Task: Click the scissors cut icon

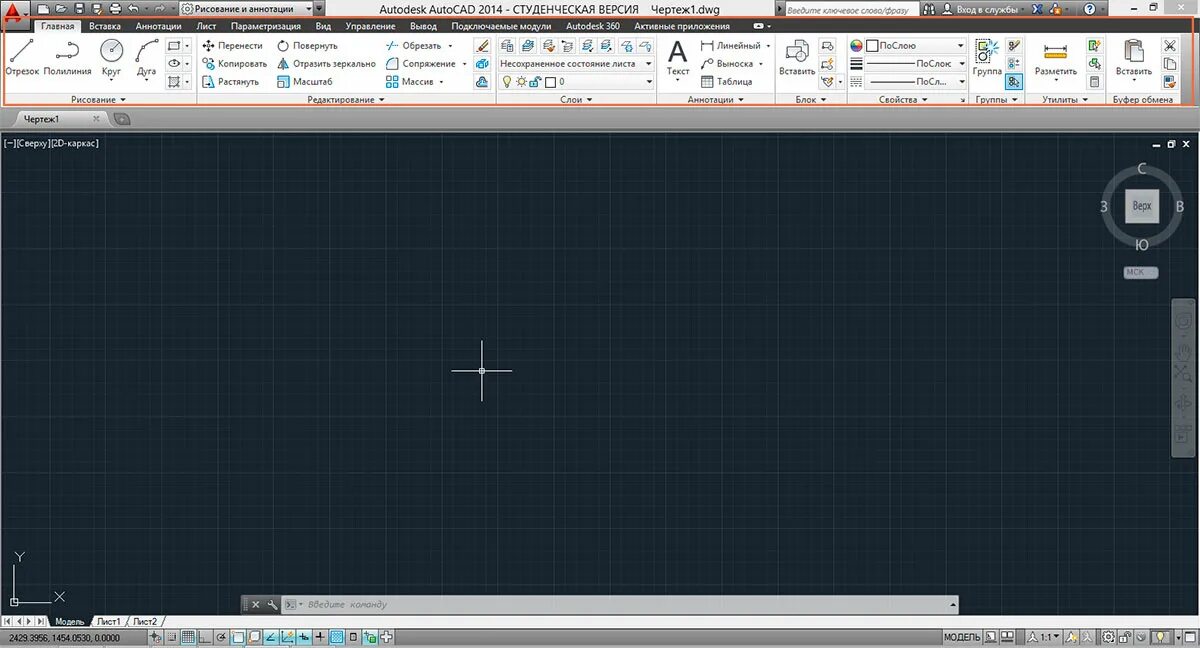Action: click(1170, 46)
